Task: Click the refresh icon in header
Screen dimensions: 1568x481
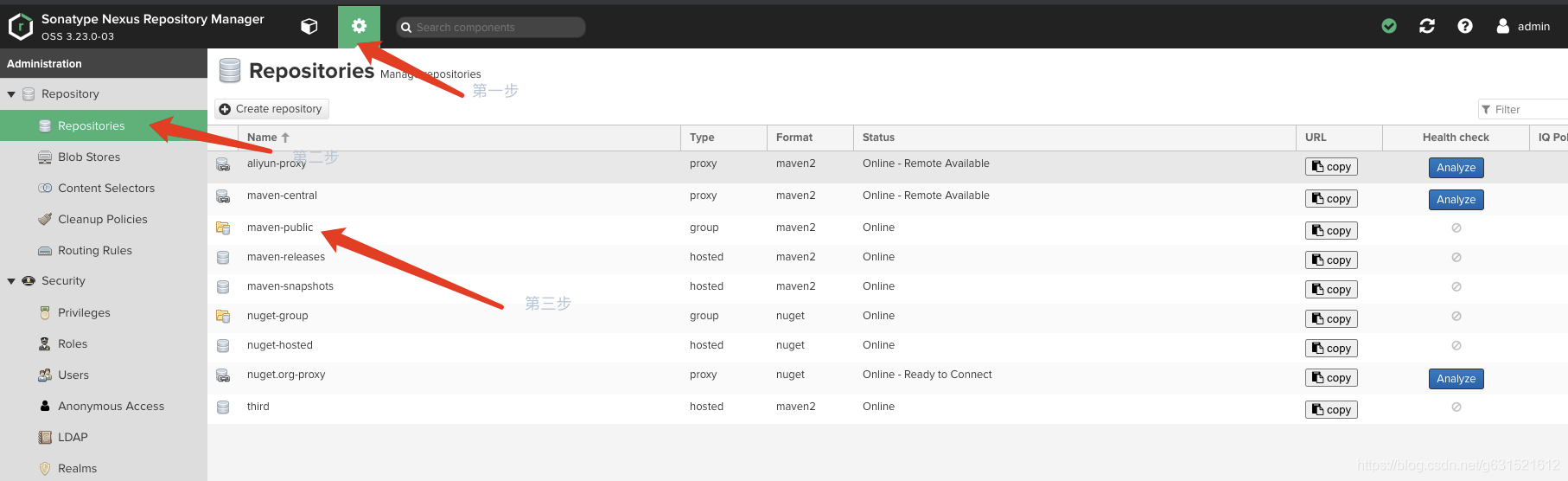Action: [1427, 26]
